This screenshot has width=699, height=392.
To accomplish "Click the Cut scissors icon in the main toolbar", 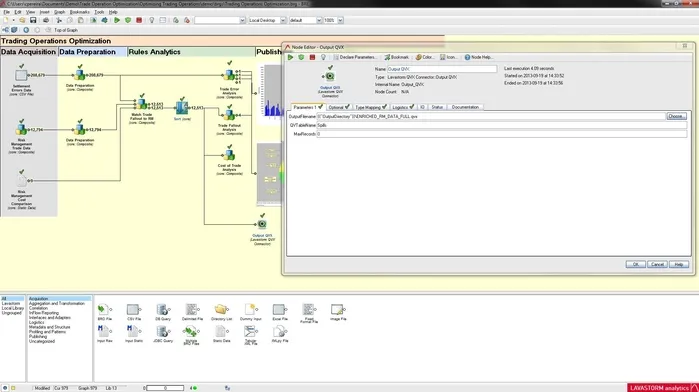I will click(x=58, y=21).
